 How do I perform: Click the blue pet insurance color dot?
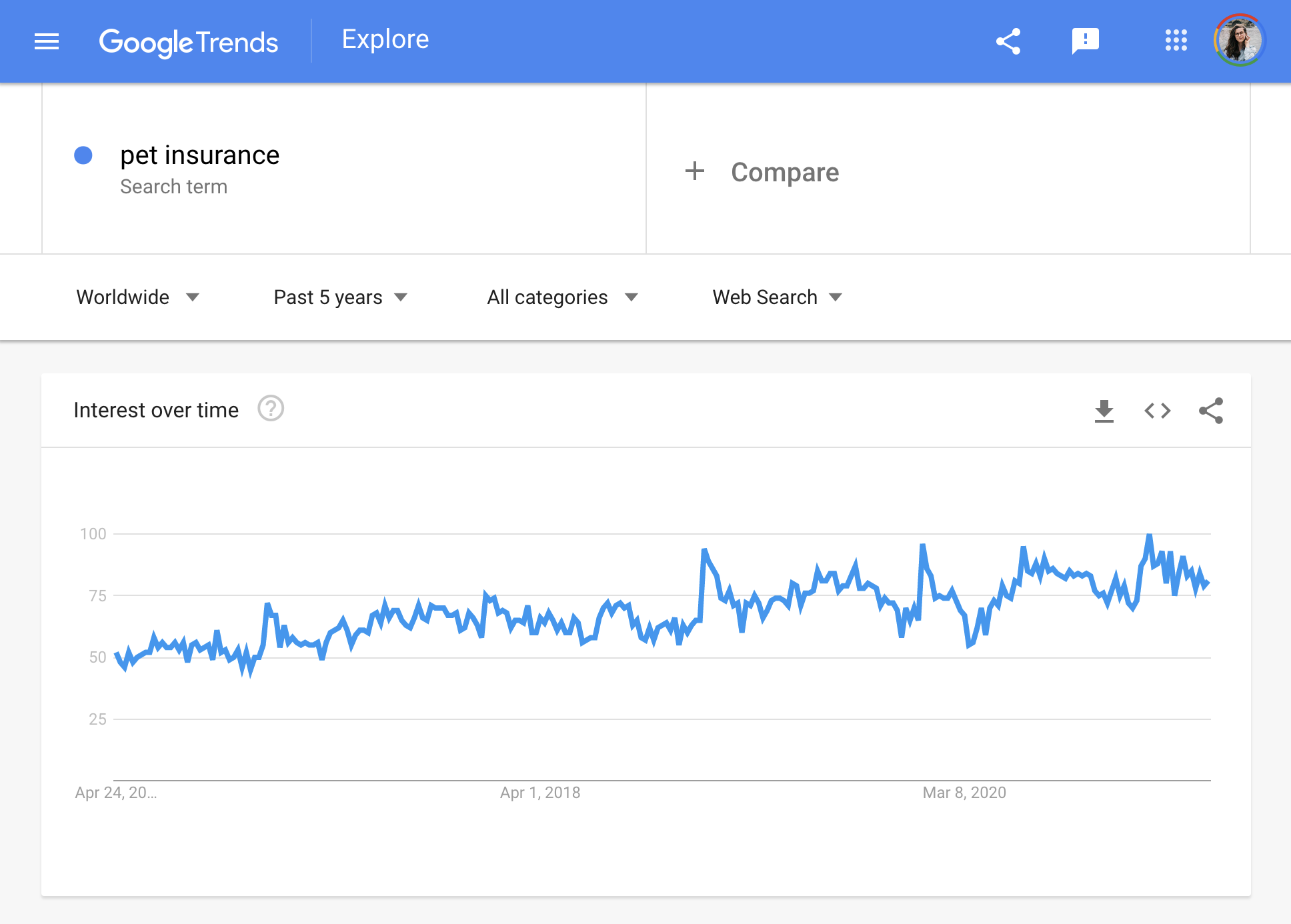pos(83,155)
